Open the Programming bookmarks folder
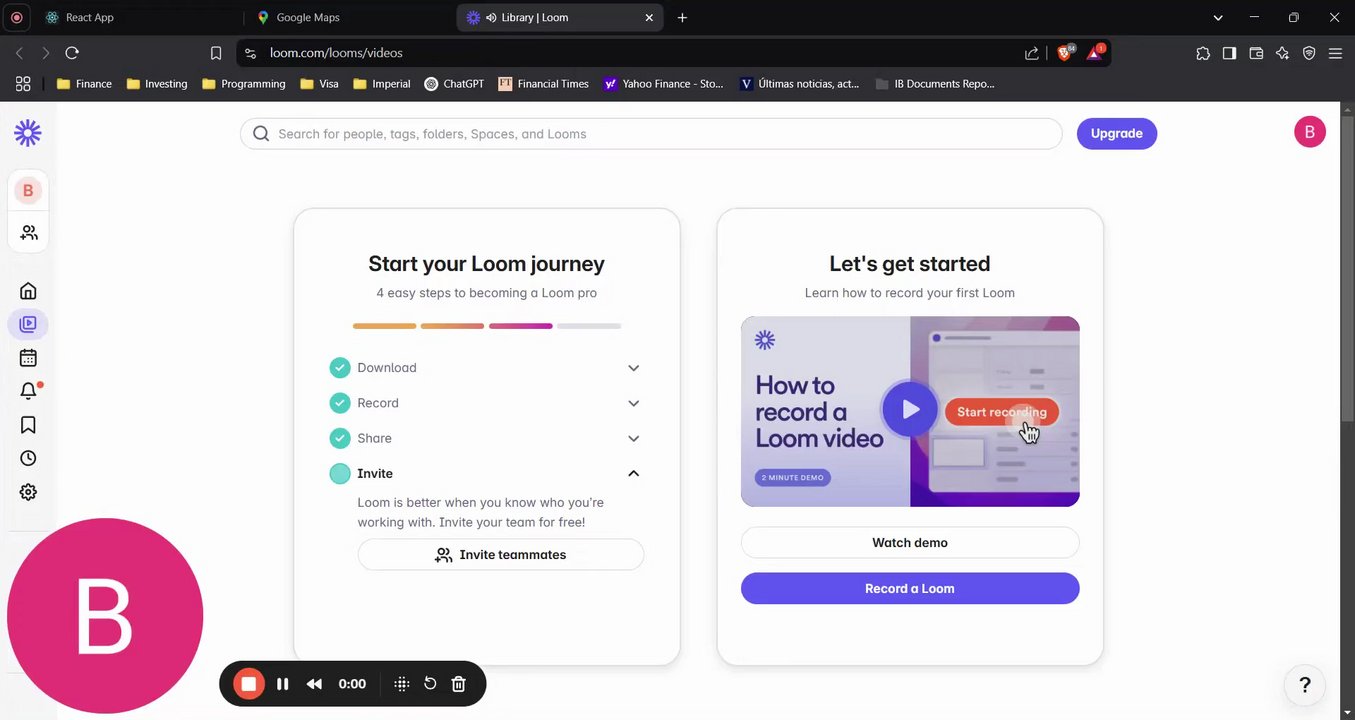Viewport: 1355px width, 720px height. coord(243,84)
